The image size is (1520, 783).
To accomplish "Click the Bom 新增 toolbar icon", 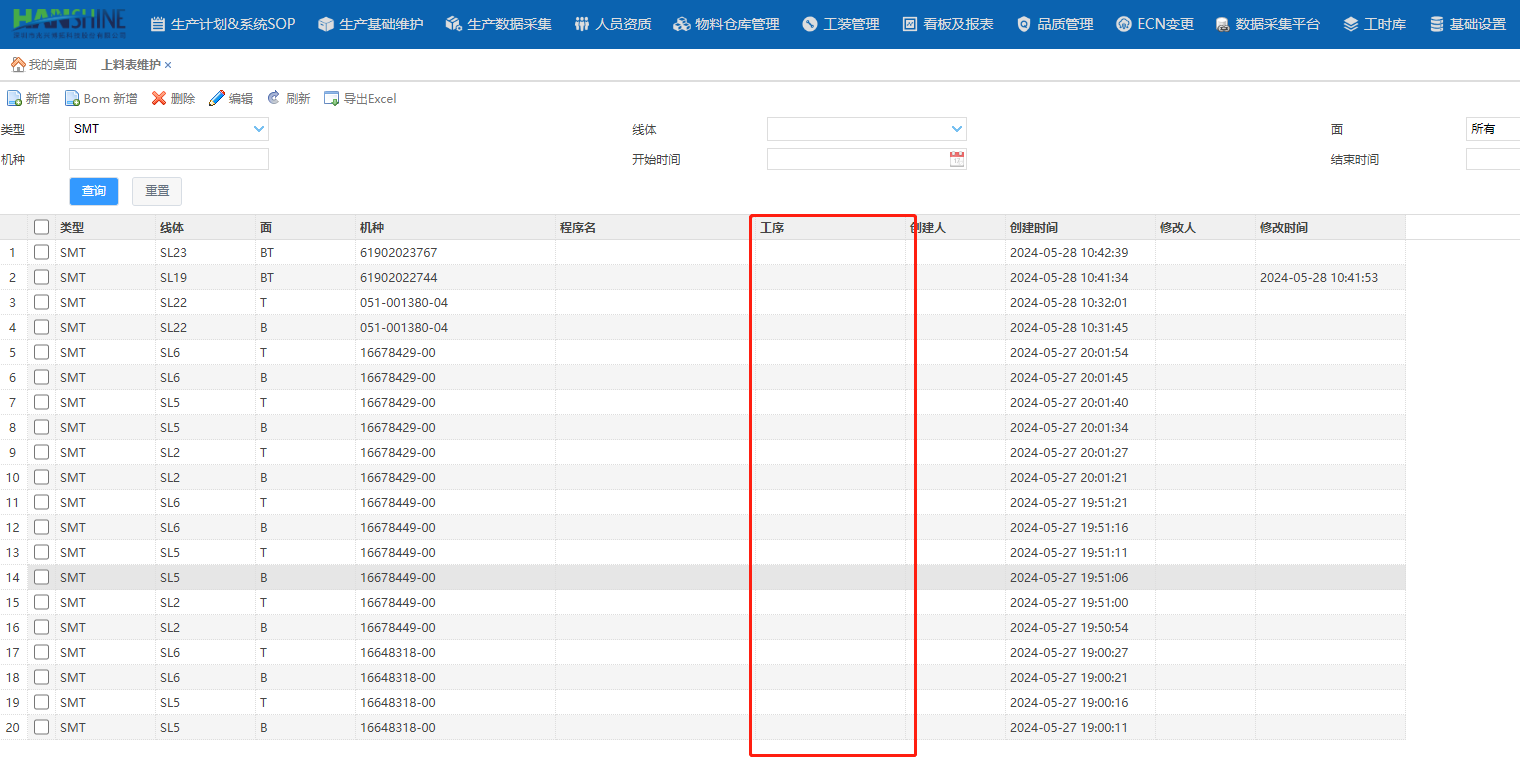I will coord(73,99).
